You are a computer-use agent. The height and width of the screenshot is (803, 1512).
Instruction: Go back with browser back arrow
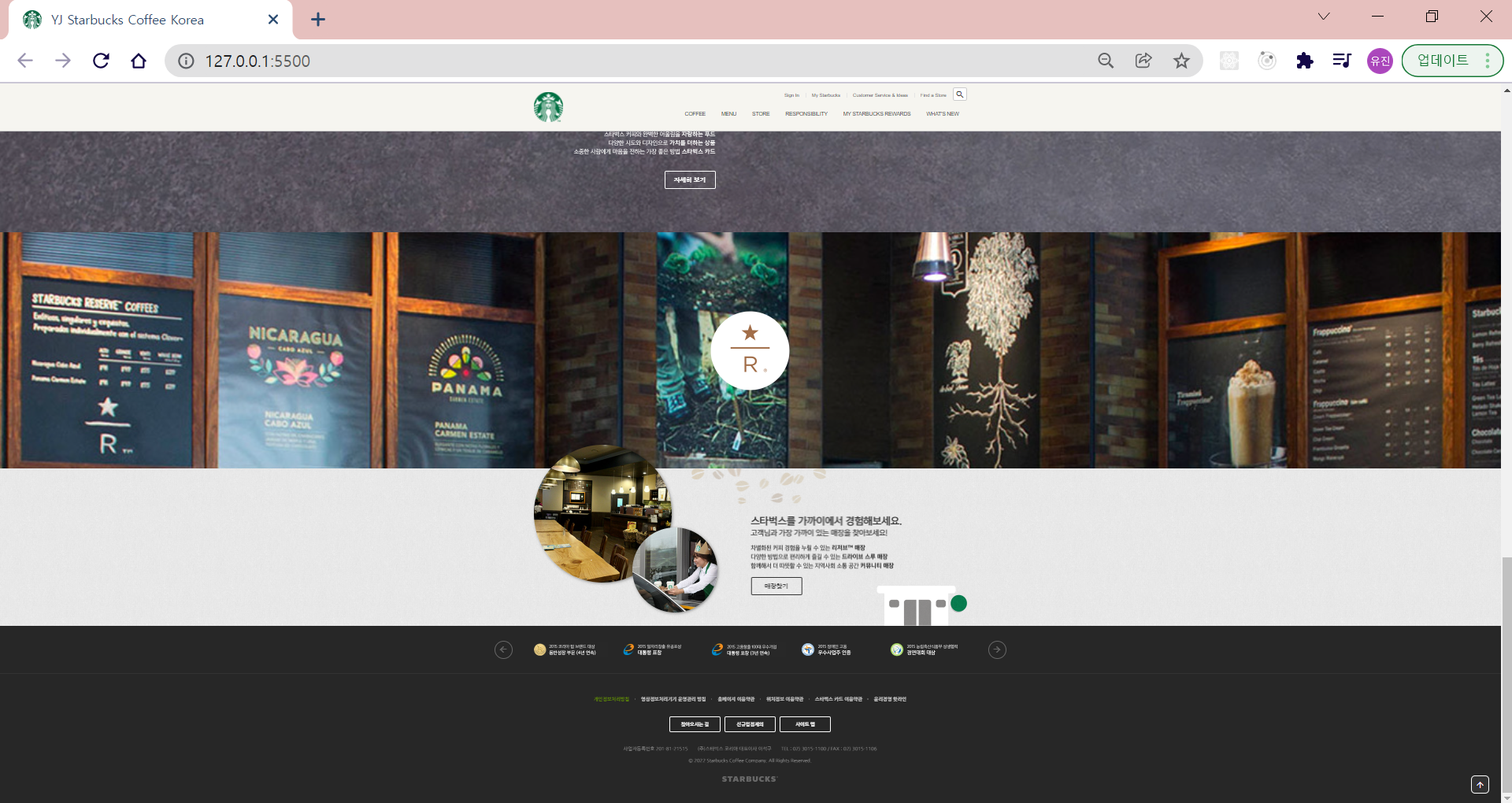pos(25,61)
